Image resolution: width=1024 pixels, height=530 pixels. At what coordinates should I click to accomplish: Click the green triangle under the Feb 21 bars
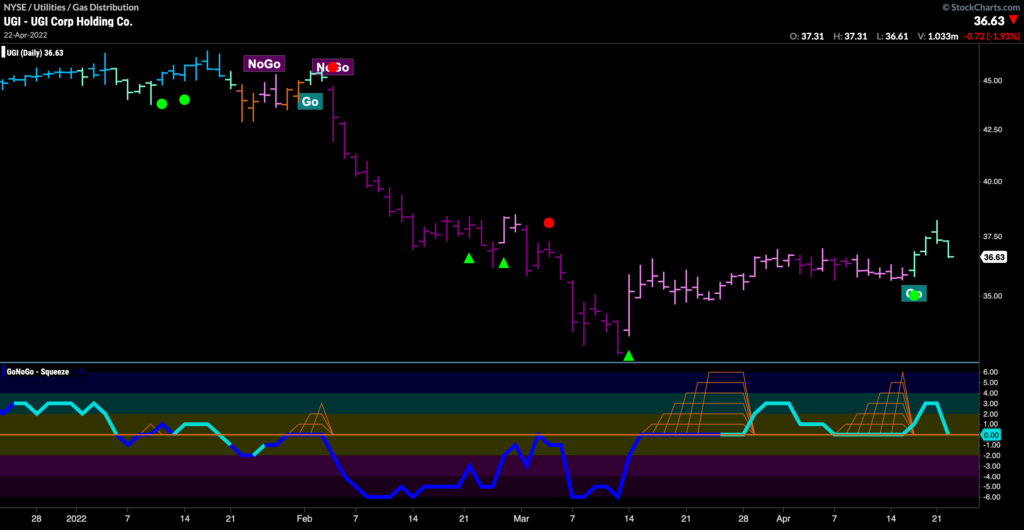[x=468, y=258]
